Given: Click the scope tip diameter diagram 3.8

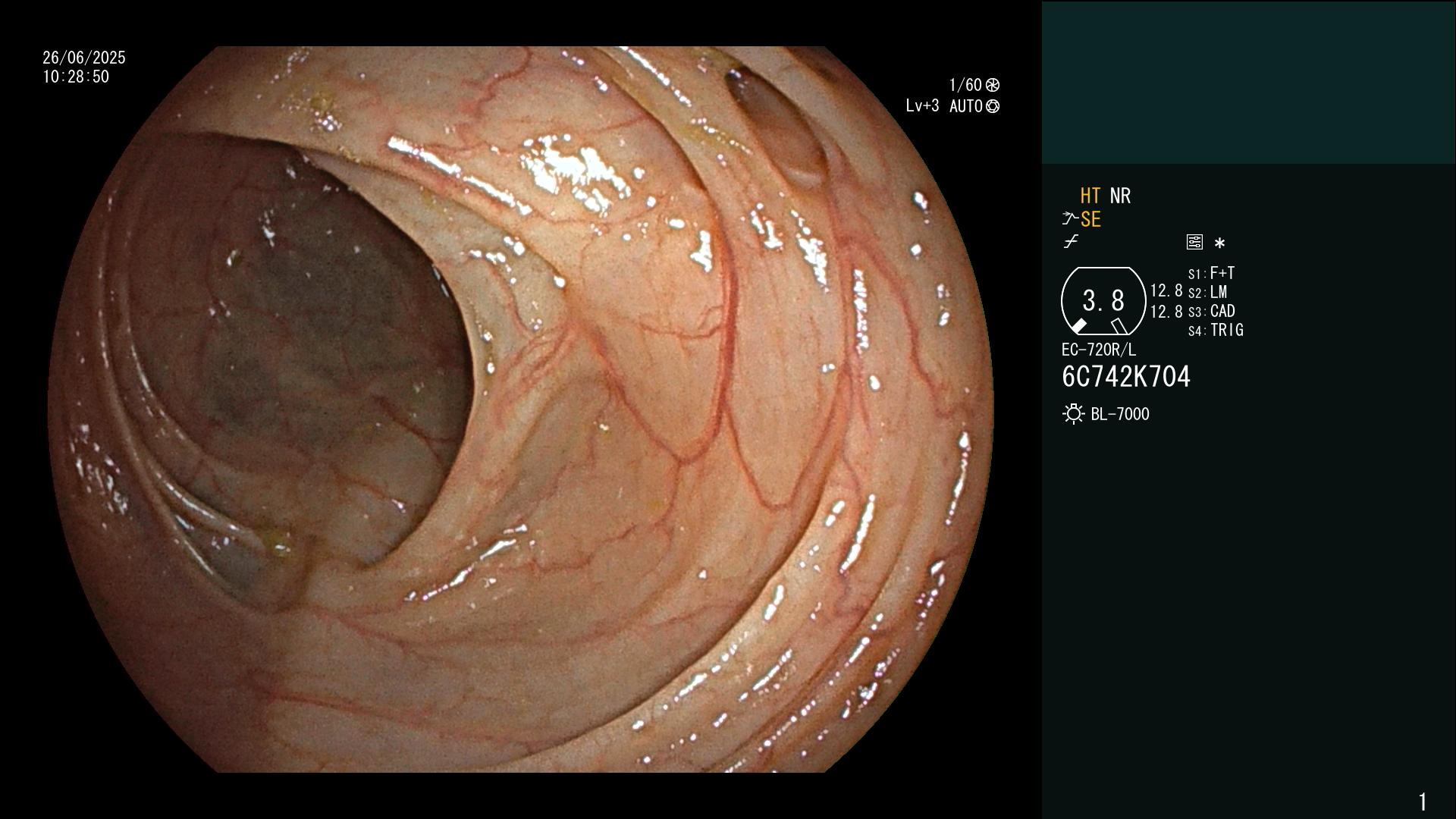Looking at the screenshot, I should (x=1103, y=301).
